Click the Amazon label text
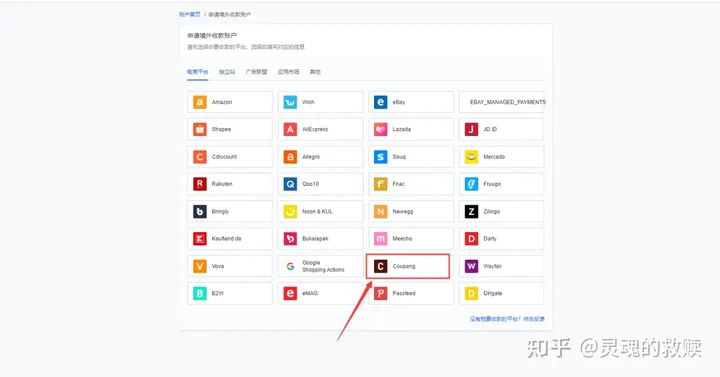720x377 pixels. click(222, 102)
